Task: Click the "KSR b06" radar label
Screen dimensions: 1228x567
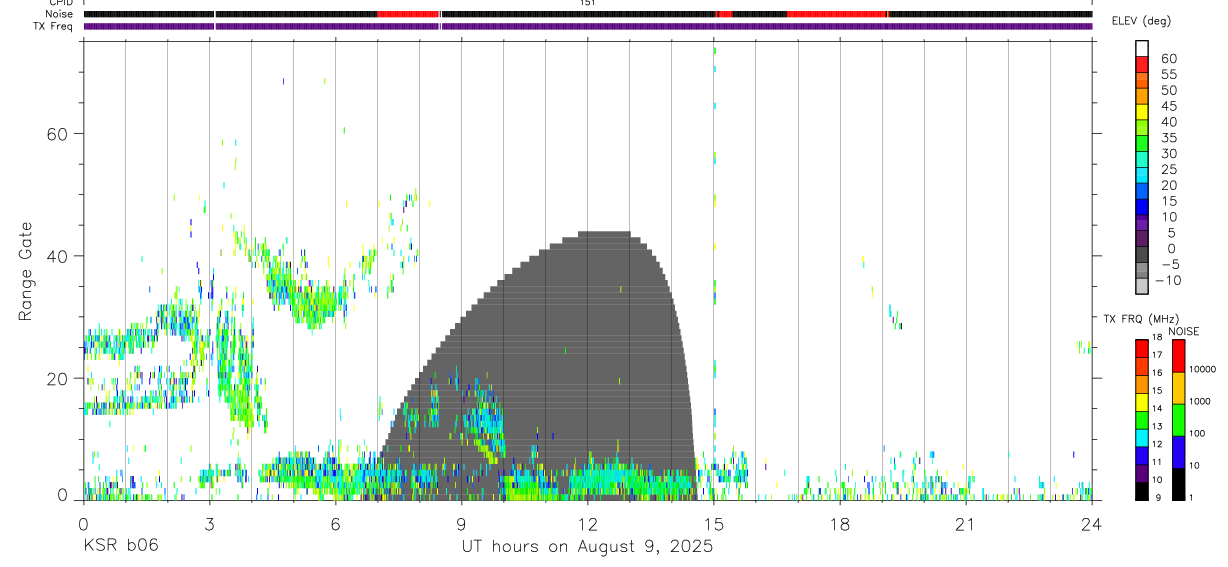Action: click(120, 546)
